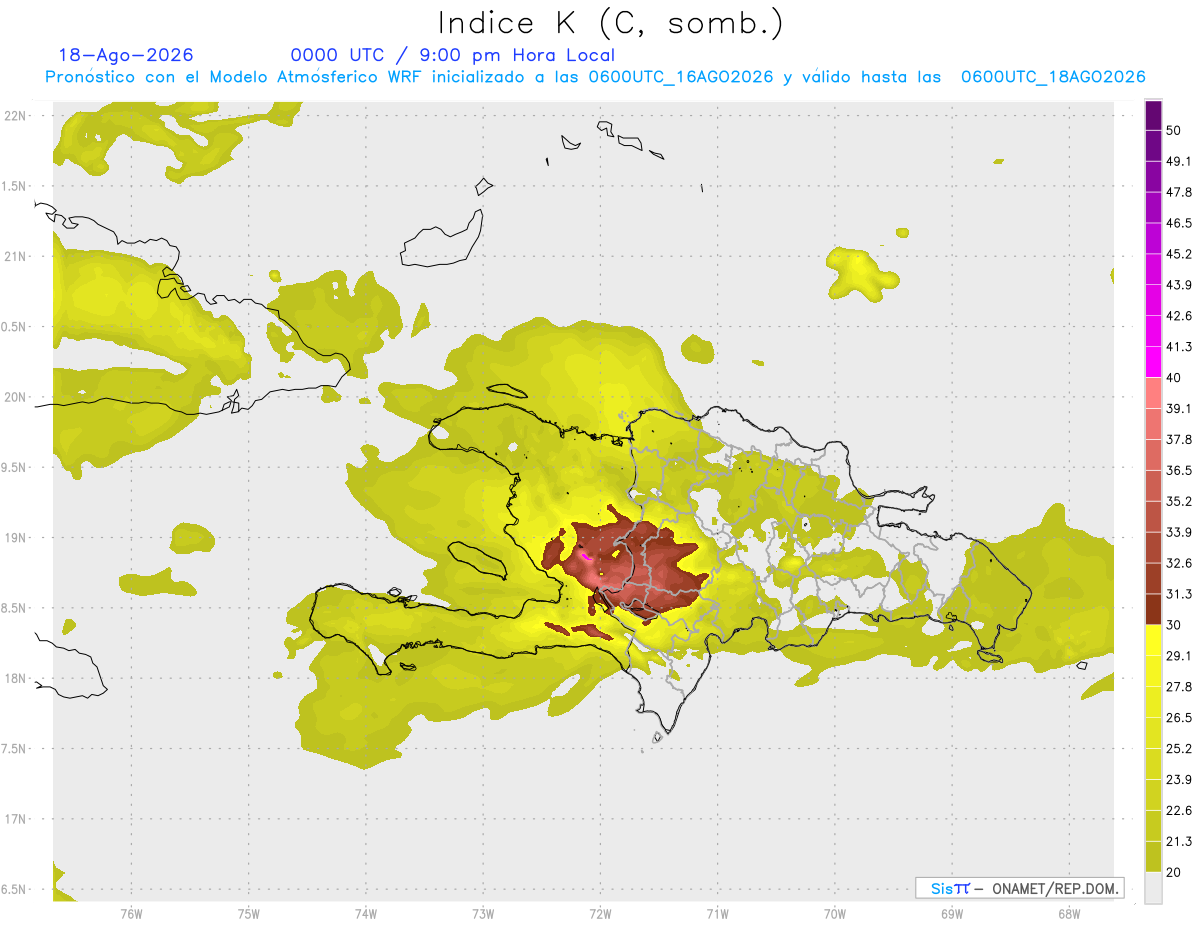Select the date text '18-Ago-2026'

126,55
